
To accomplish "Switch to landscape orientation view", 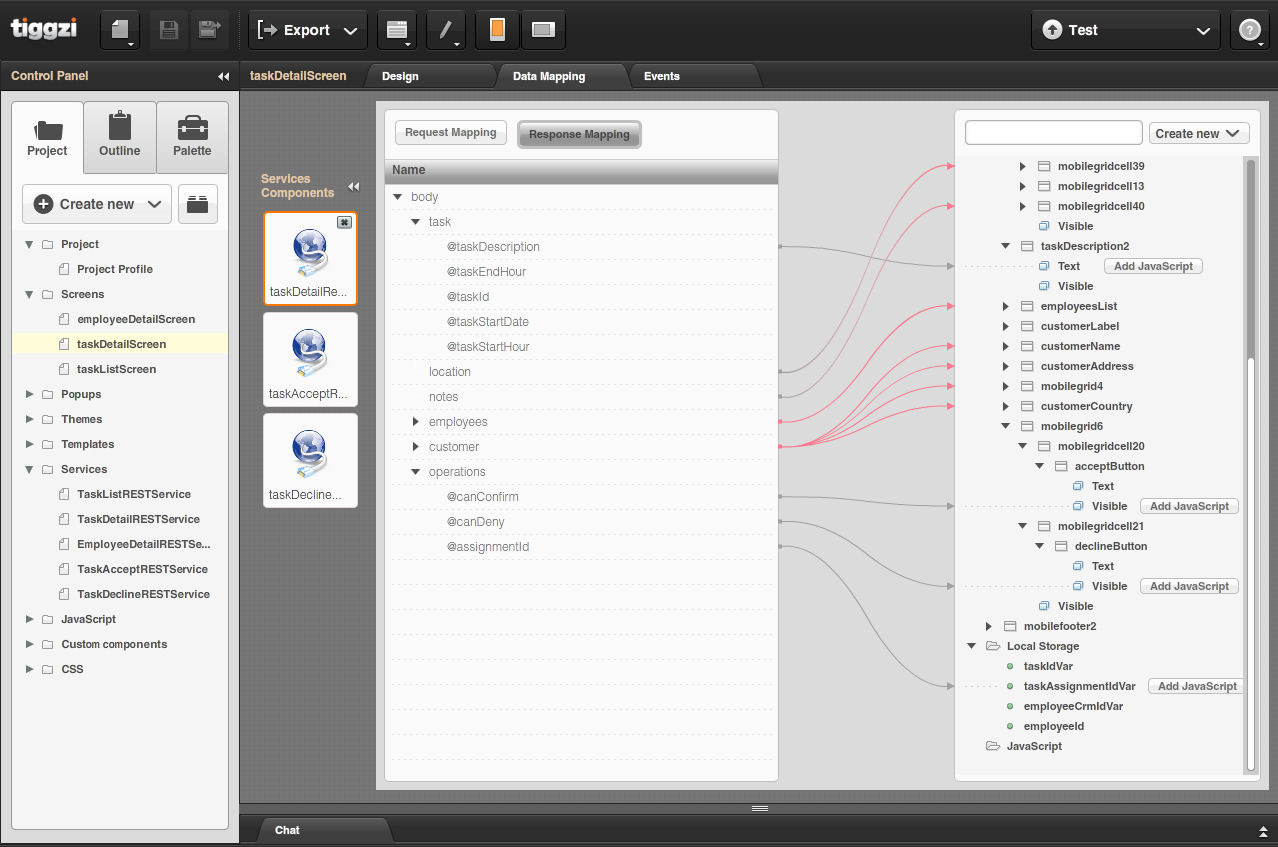I will point(543,30).
